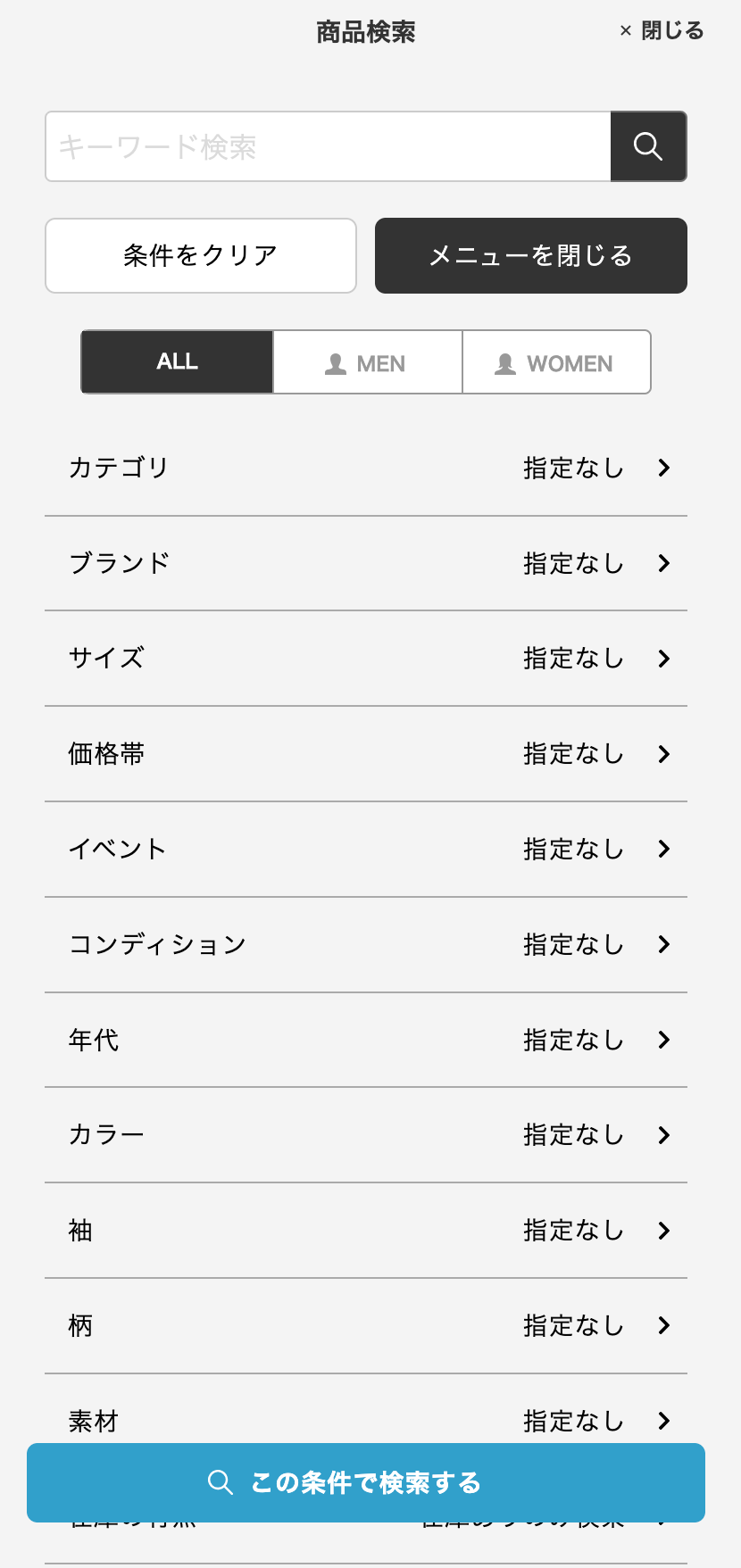Switch to the ALL segment
This screenshot has width=741, height=1568.
(x=177, y=361)
